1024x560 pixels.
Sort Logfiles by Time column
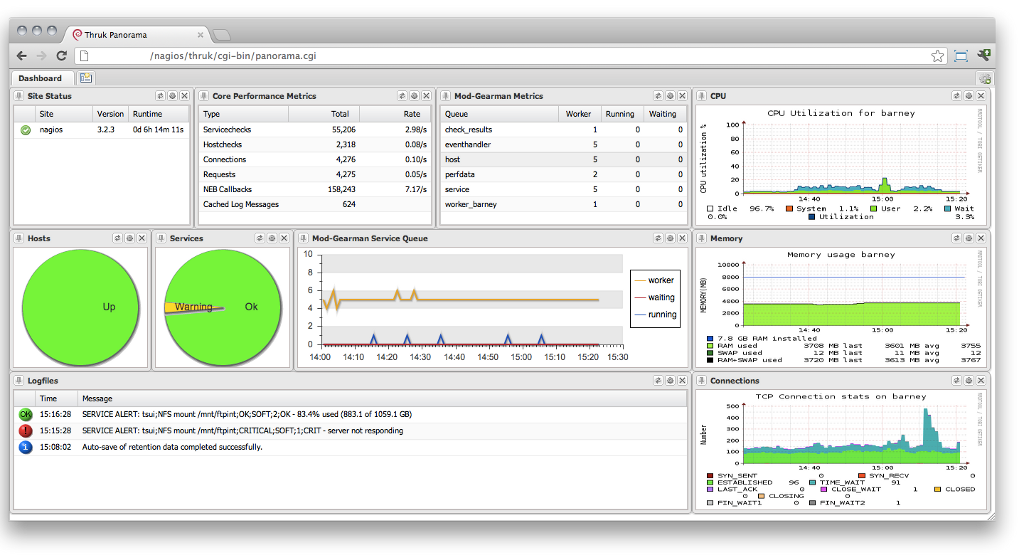point(56,398)
